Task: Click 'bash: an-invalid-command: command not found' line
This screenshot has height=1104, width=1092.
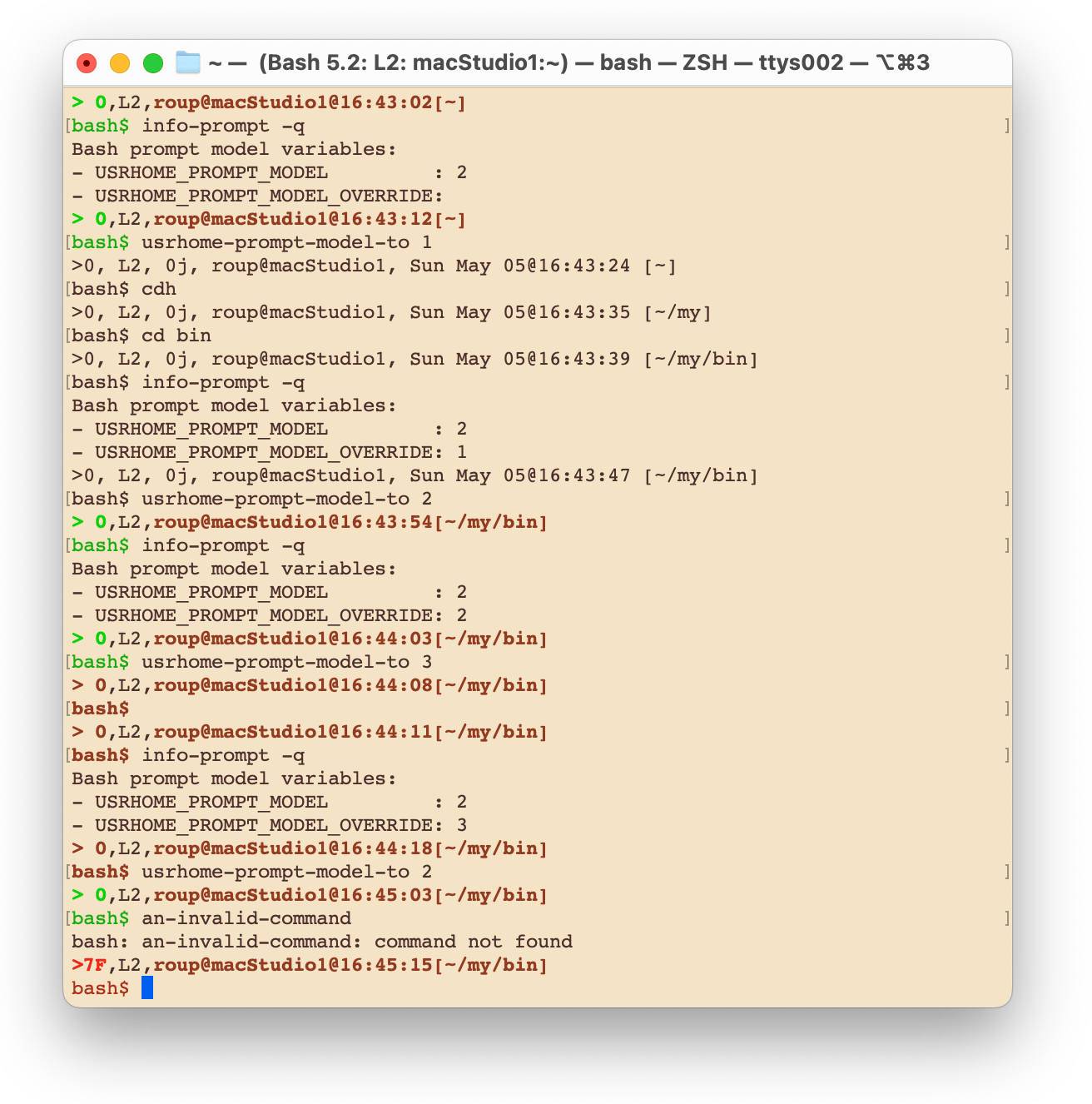Action: point(322,942)
